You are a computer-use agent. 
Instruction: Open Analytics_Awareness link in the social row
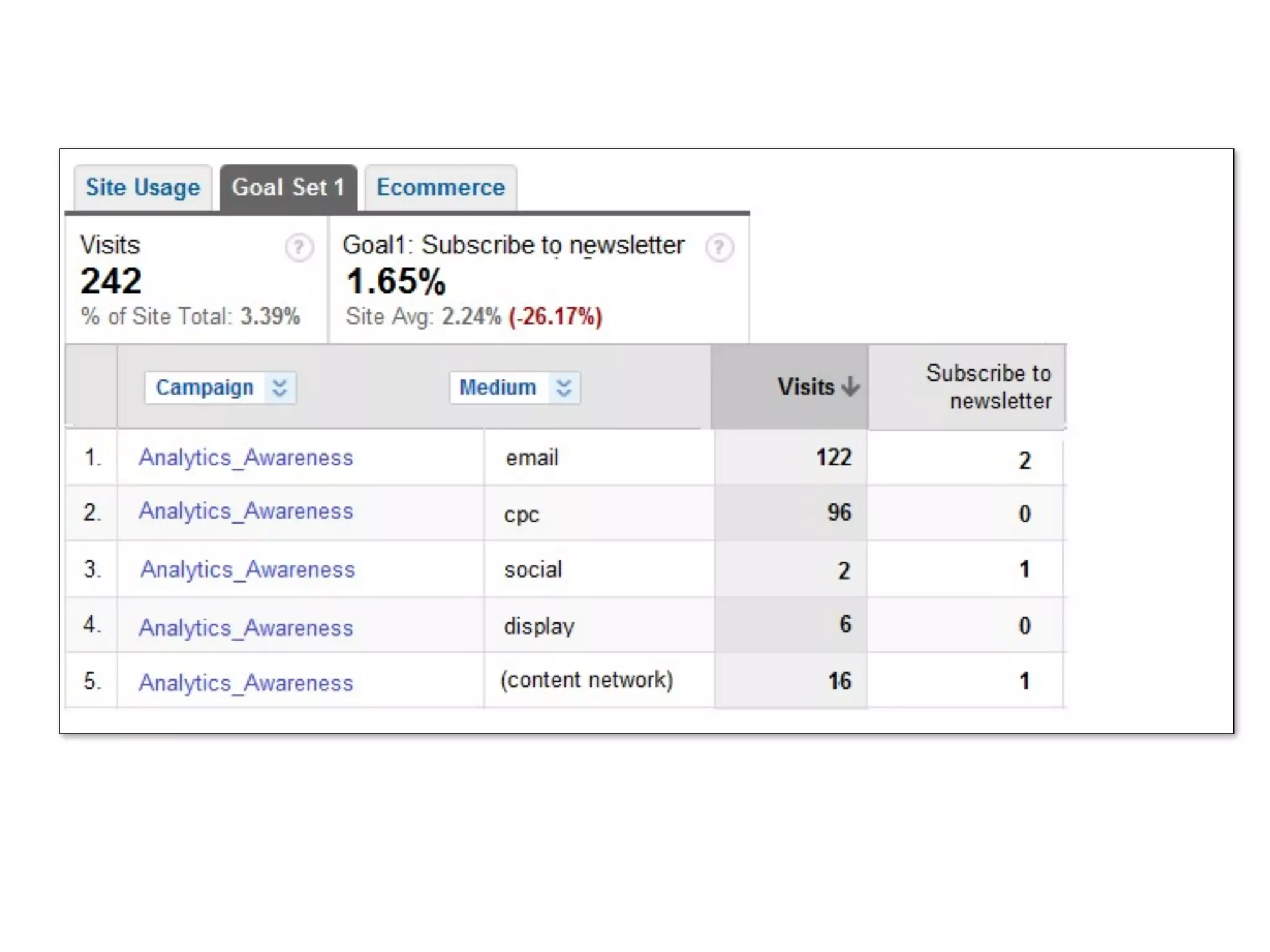[247, 570]
